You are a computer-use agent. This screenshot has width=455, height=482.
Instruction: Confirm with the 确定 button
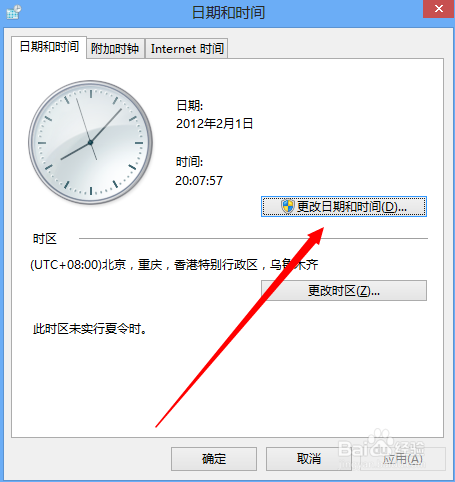pos(214,459)
